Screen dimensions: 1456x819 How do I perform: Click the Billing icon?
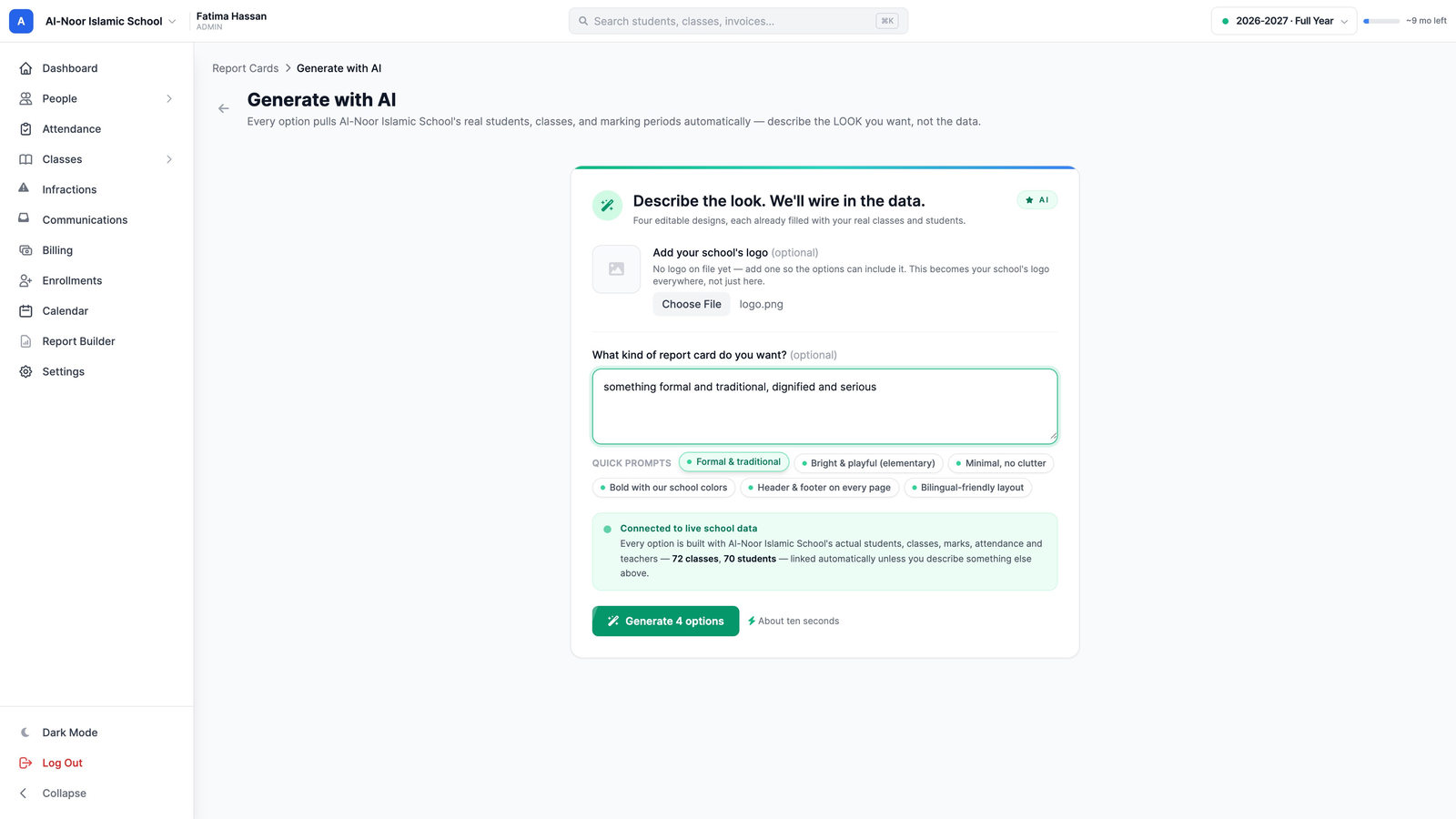(25, 250)
